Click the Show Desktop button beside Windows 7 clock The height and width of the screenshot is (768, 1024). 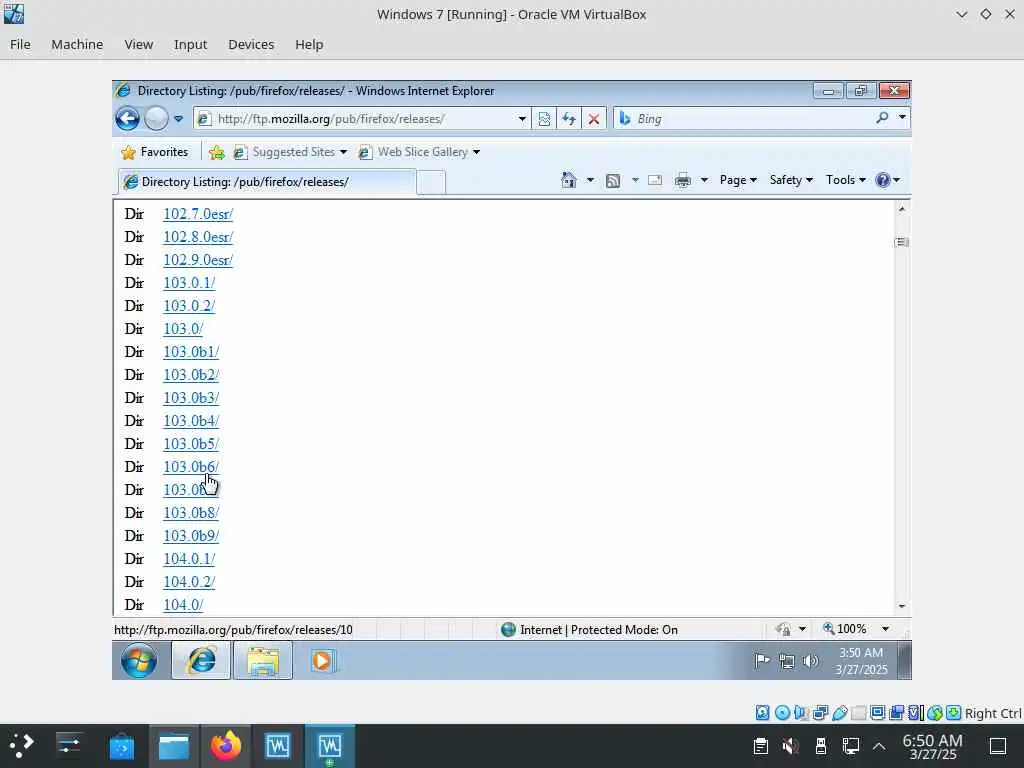point(904,661)
